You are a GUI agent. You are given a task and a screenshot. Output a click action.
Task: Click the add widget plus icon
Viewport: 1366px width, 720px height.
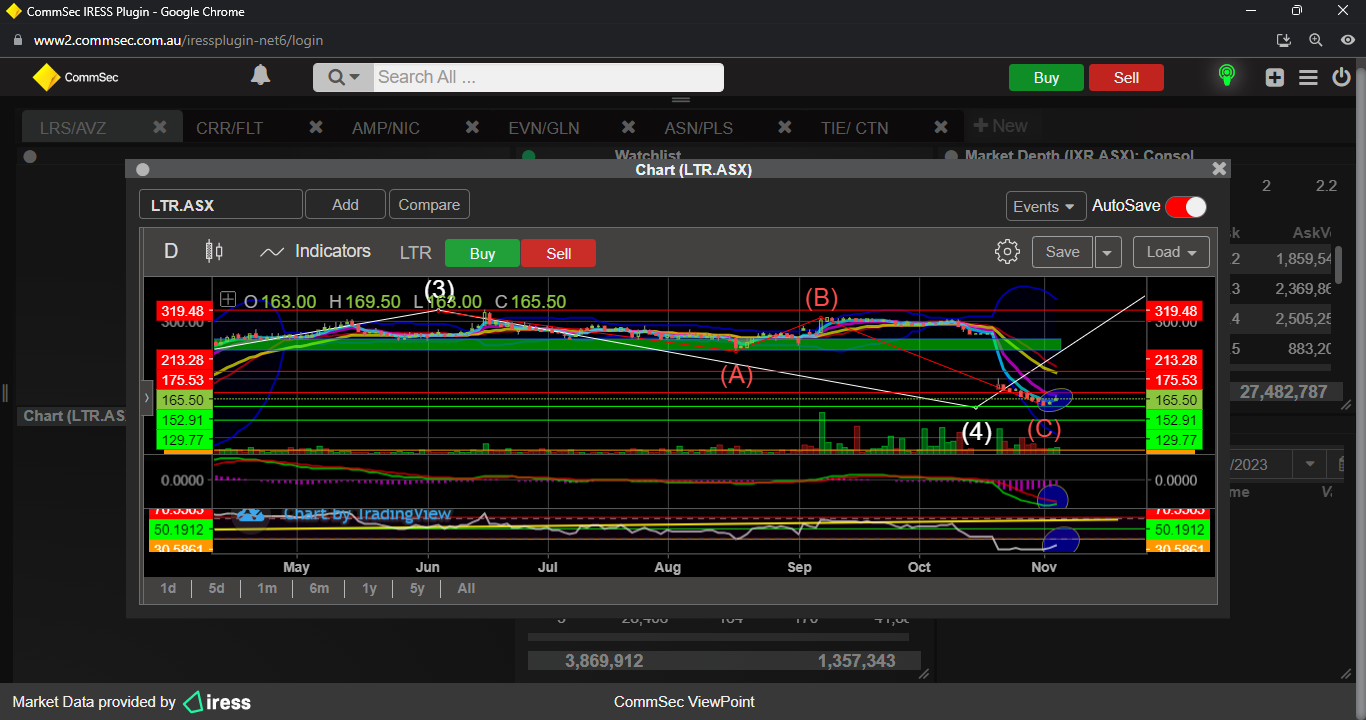[1274, 78]
